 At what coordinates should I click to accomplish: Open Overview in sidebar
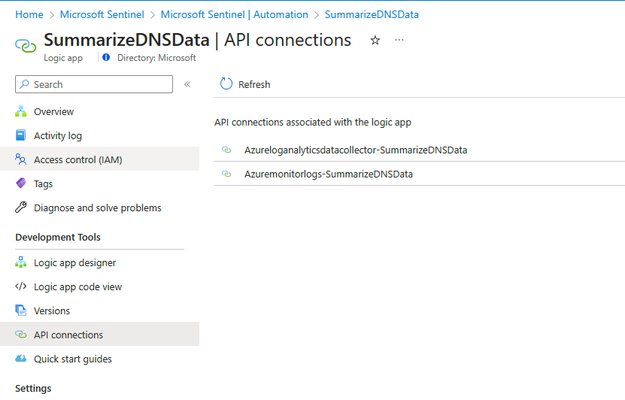(x=100, y=112)
